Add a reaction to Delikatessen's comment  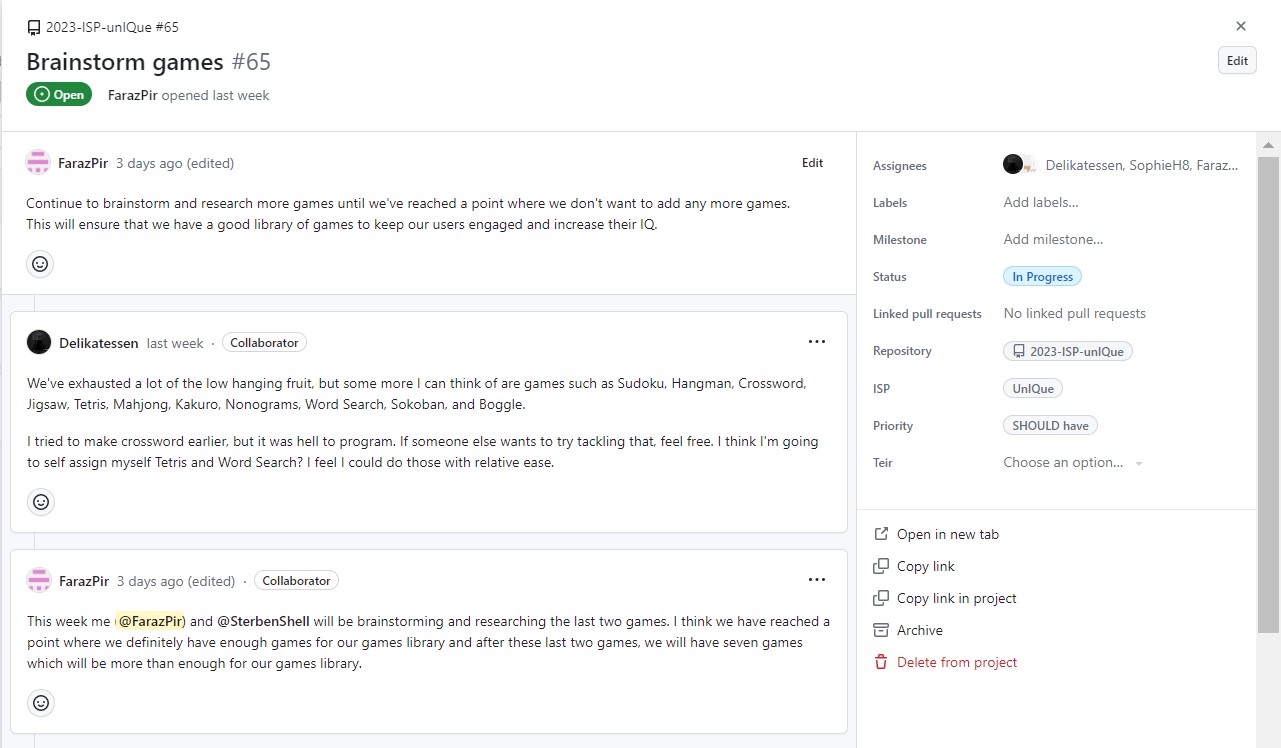[x=41, y=501]
